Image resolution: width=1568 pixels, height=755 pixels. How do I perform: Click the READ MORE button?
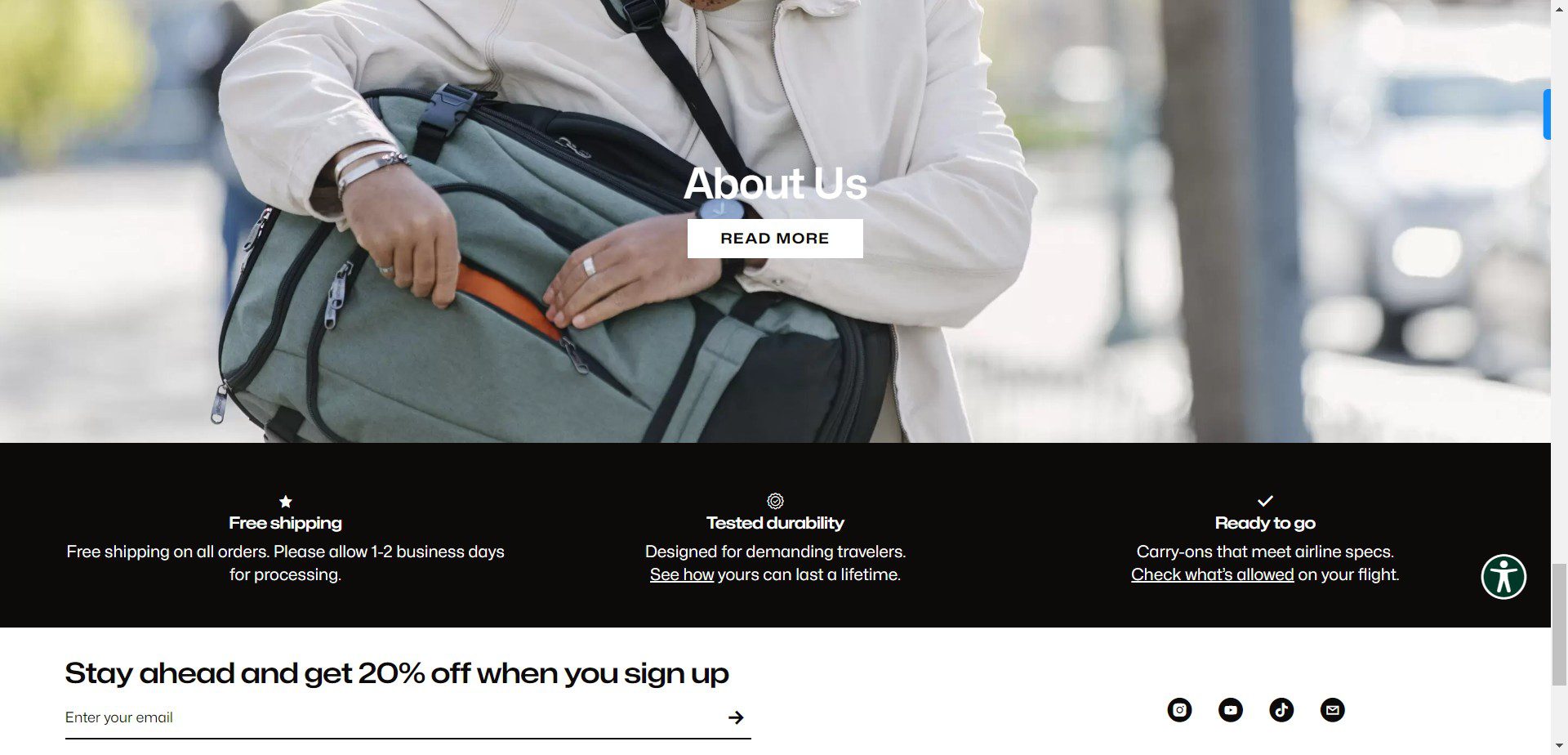click(x=775, y=239)
